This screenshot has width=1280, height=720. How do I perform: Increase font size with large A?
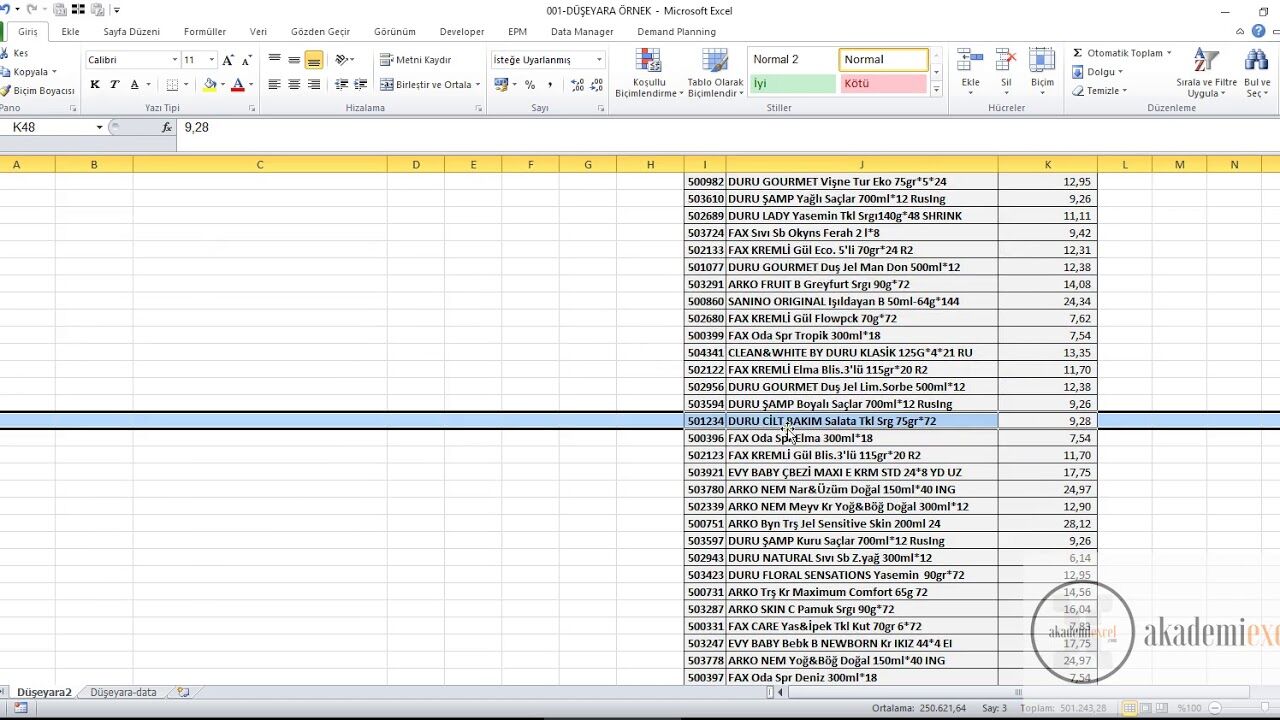[228, 60]
